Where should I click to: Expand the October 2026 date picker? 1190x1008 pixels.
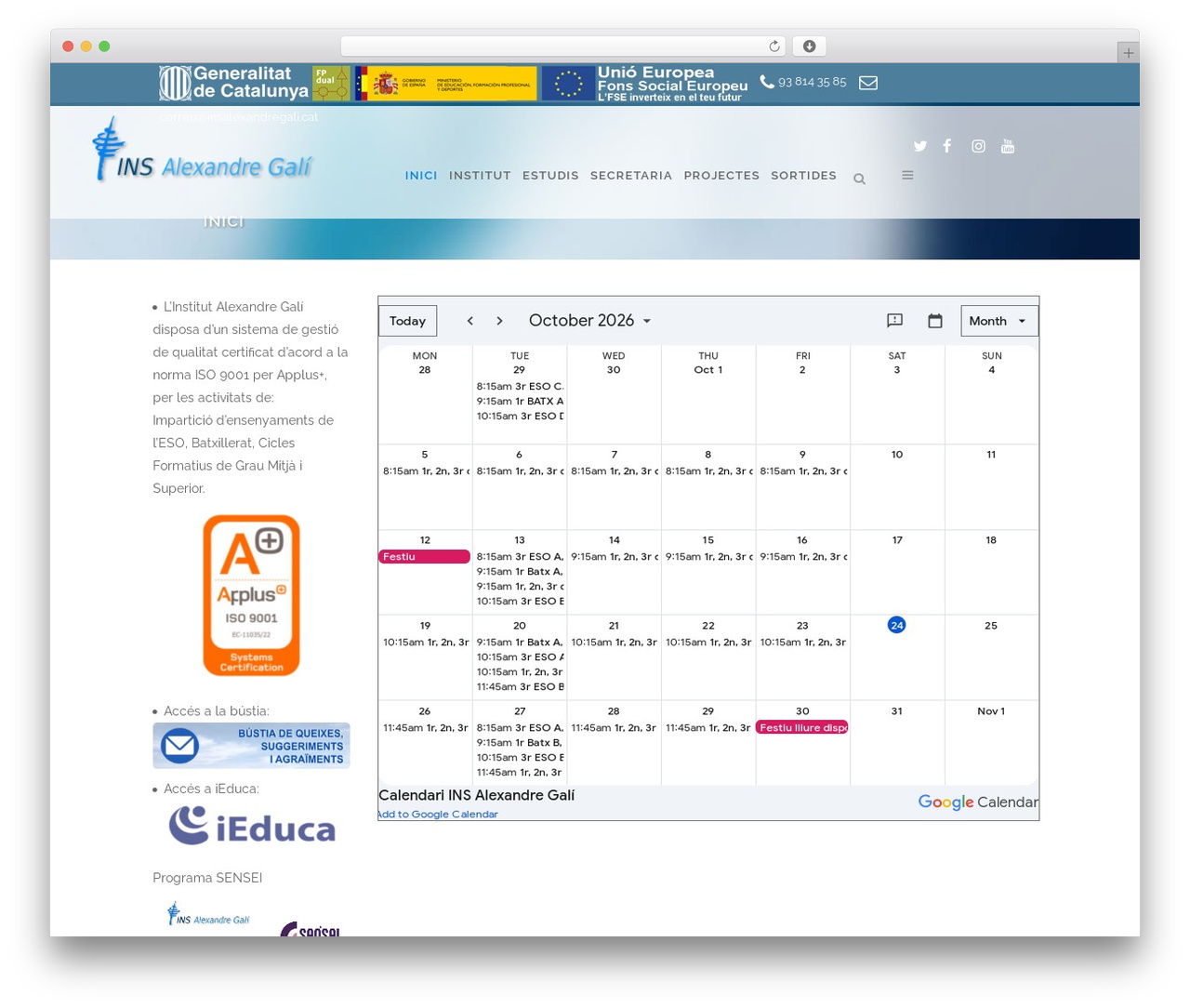coord(590,321)
